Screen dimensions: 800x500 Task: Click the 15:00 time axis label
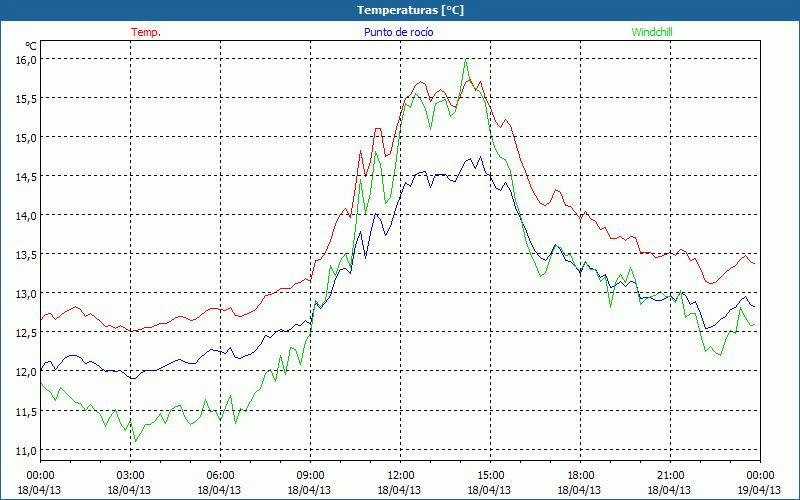point(490,476)
